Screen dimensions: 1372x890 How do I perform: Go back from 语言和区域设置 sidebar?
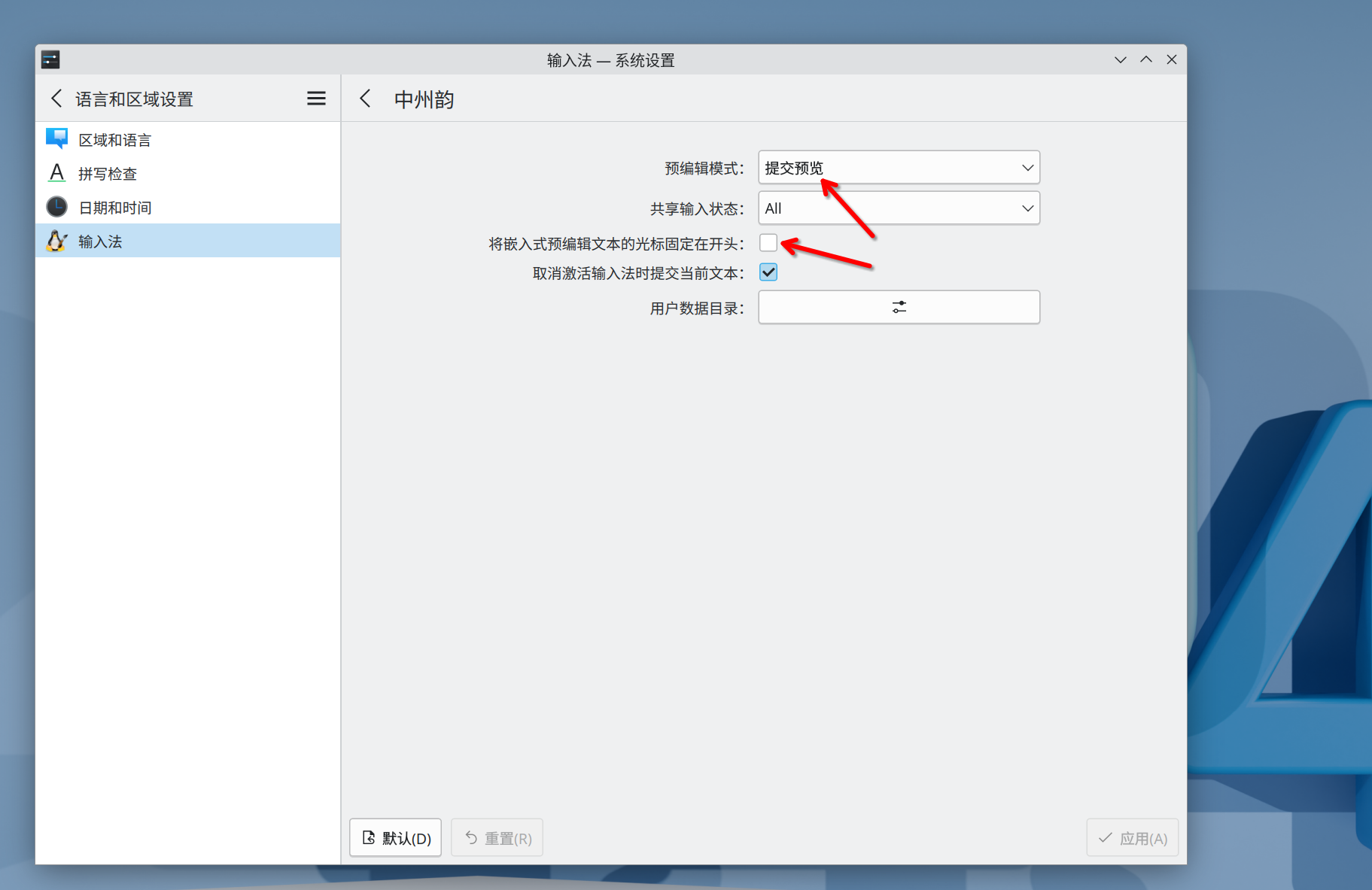(56, 99)
